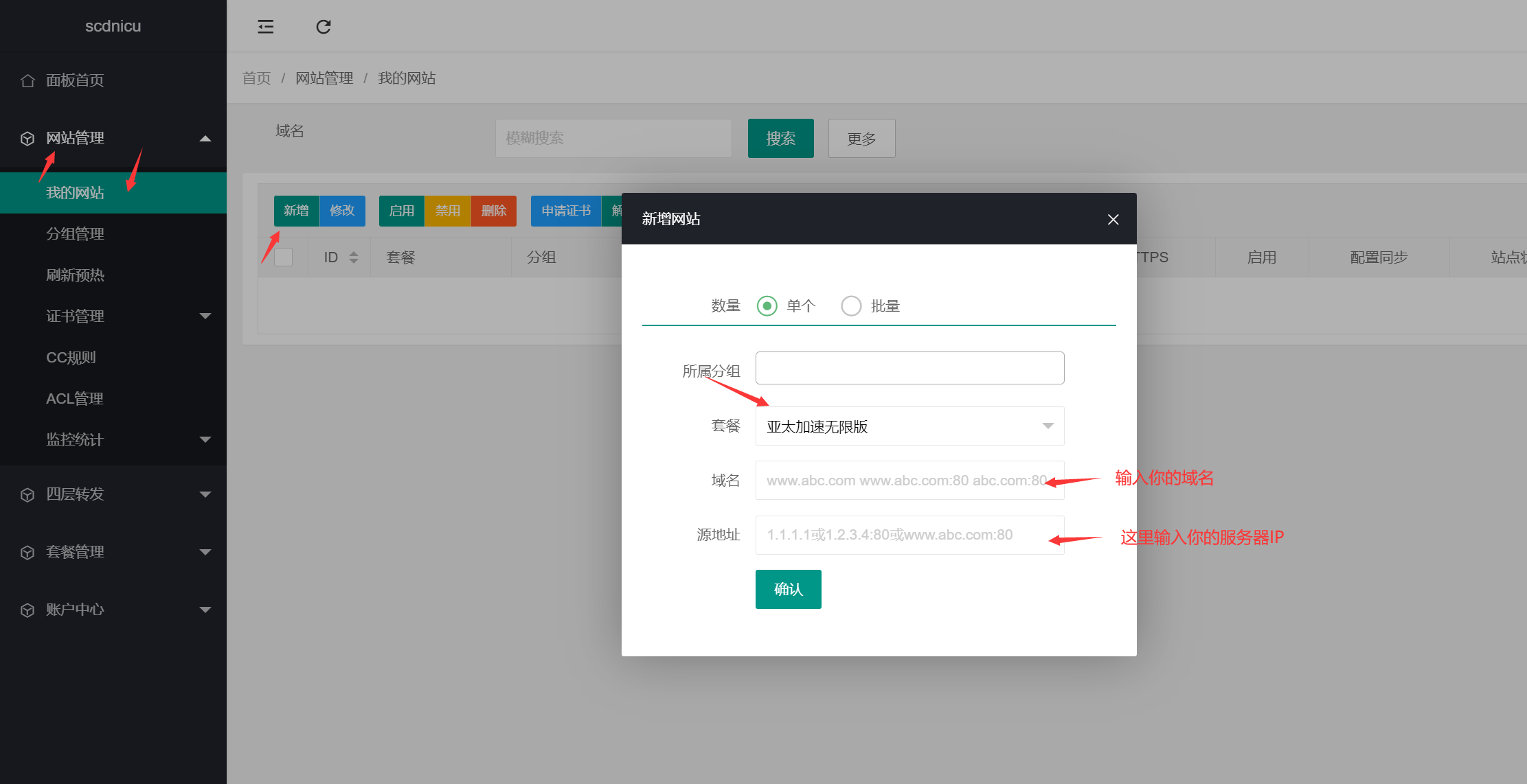Collapse the expanded 网站管理 menu
Screen dimensions: 1527x784
(x=205, y=138)
